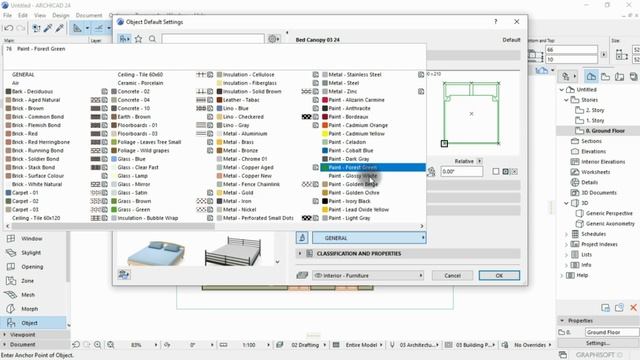Click the Undo arrow icon
Screen dimensions: 640x360
point(9,28)
